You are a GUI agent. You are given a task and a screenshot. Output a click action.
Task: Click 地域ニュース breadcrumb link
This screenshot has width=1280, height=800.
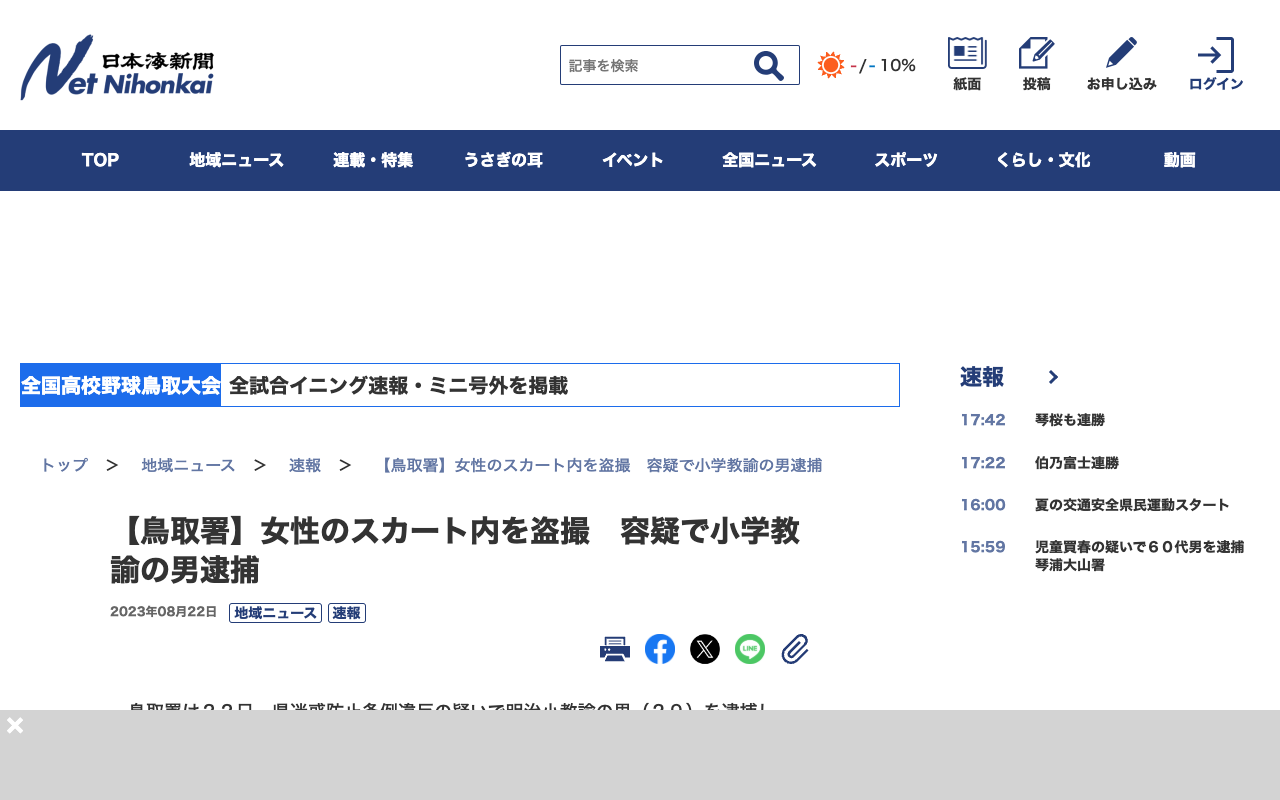(189, 465)
